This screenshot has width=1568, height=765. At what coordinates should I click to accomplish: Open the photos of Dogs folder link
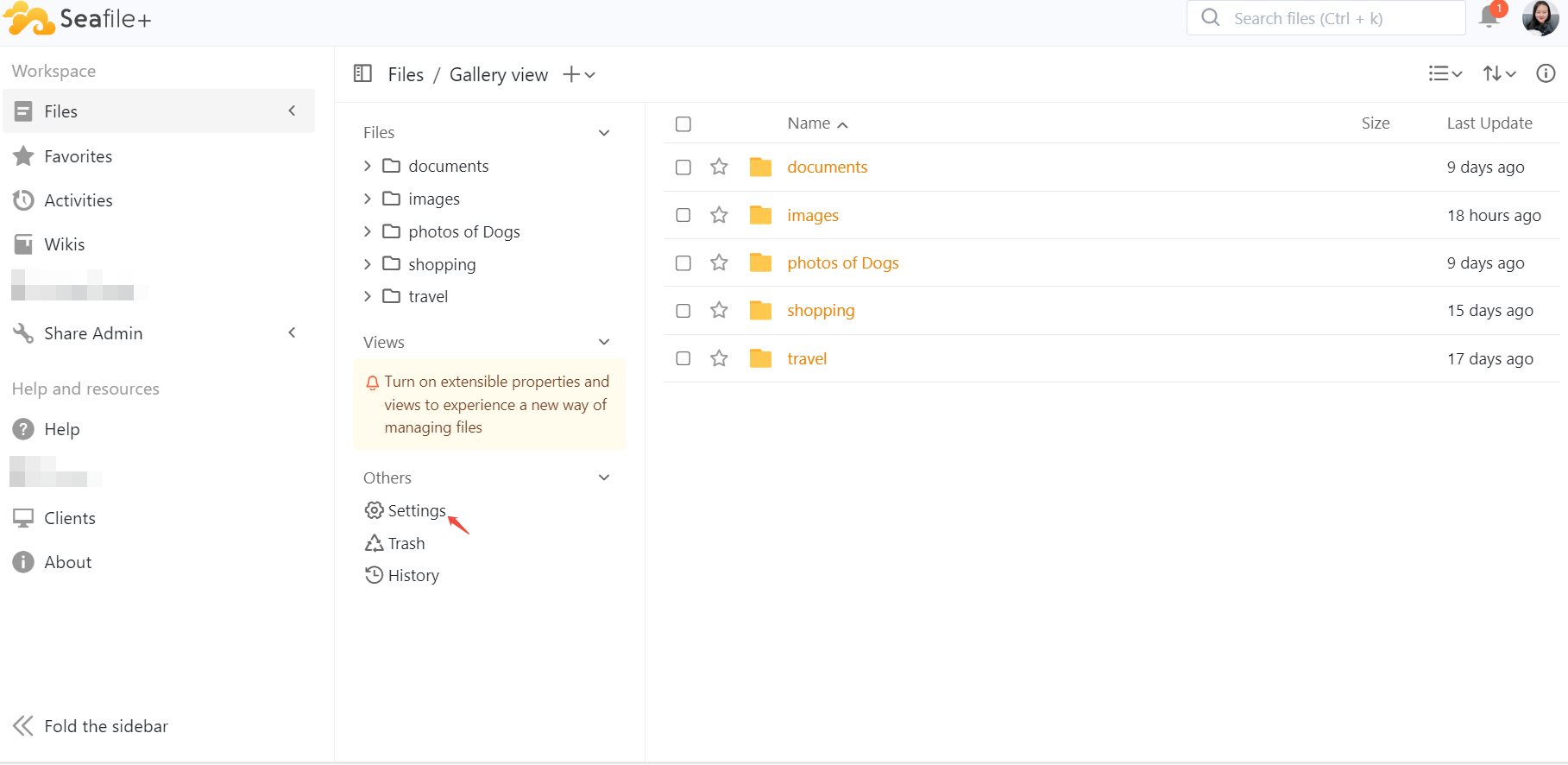(842, 263)
